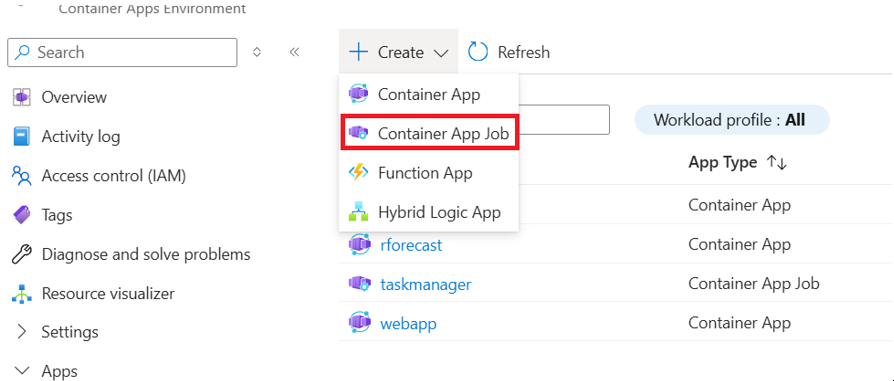Open the Create dropdown chevron

point(441,54)
